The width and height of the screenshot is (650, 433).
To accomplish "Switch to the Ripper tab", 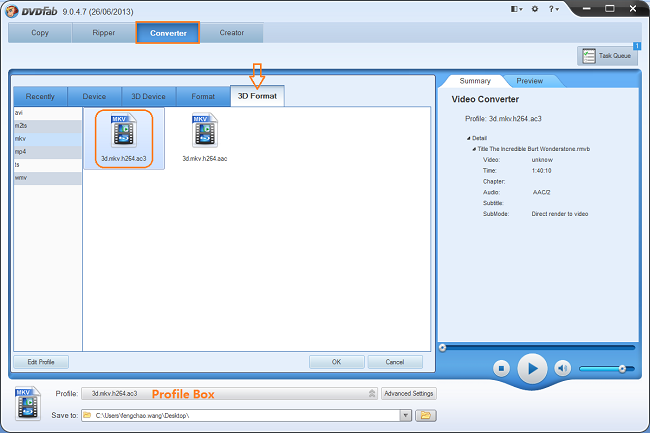I will [x=104, y=33].
